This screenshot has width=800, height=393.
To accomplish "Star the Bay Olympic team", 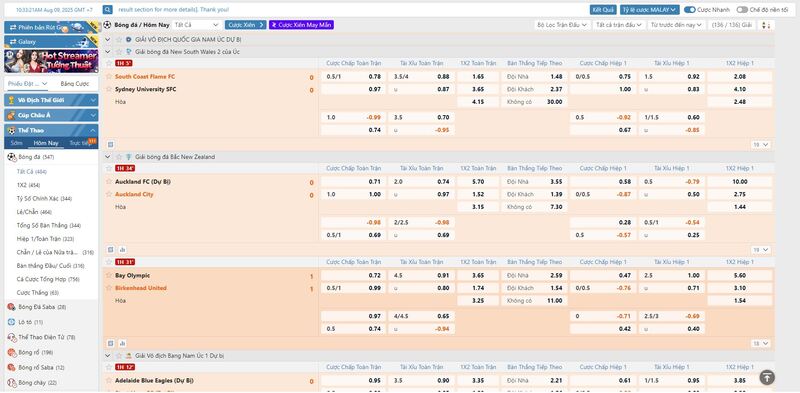I will point(108,275).
